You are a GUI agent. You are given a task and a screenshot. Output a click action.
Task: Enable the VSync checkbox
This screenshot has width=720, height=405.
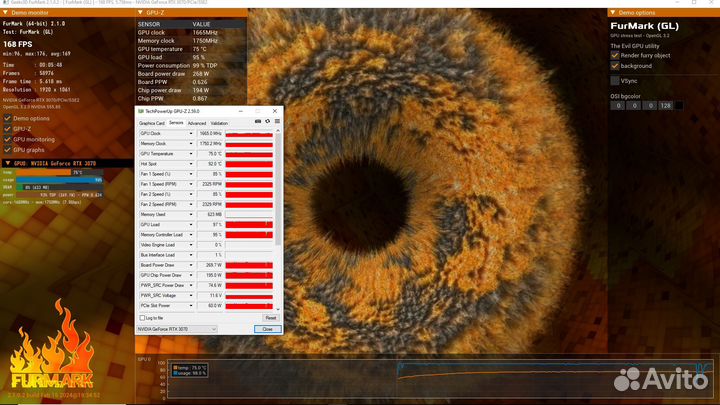(x=615, y=81)
